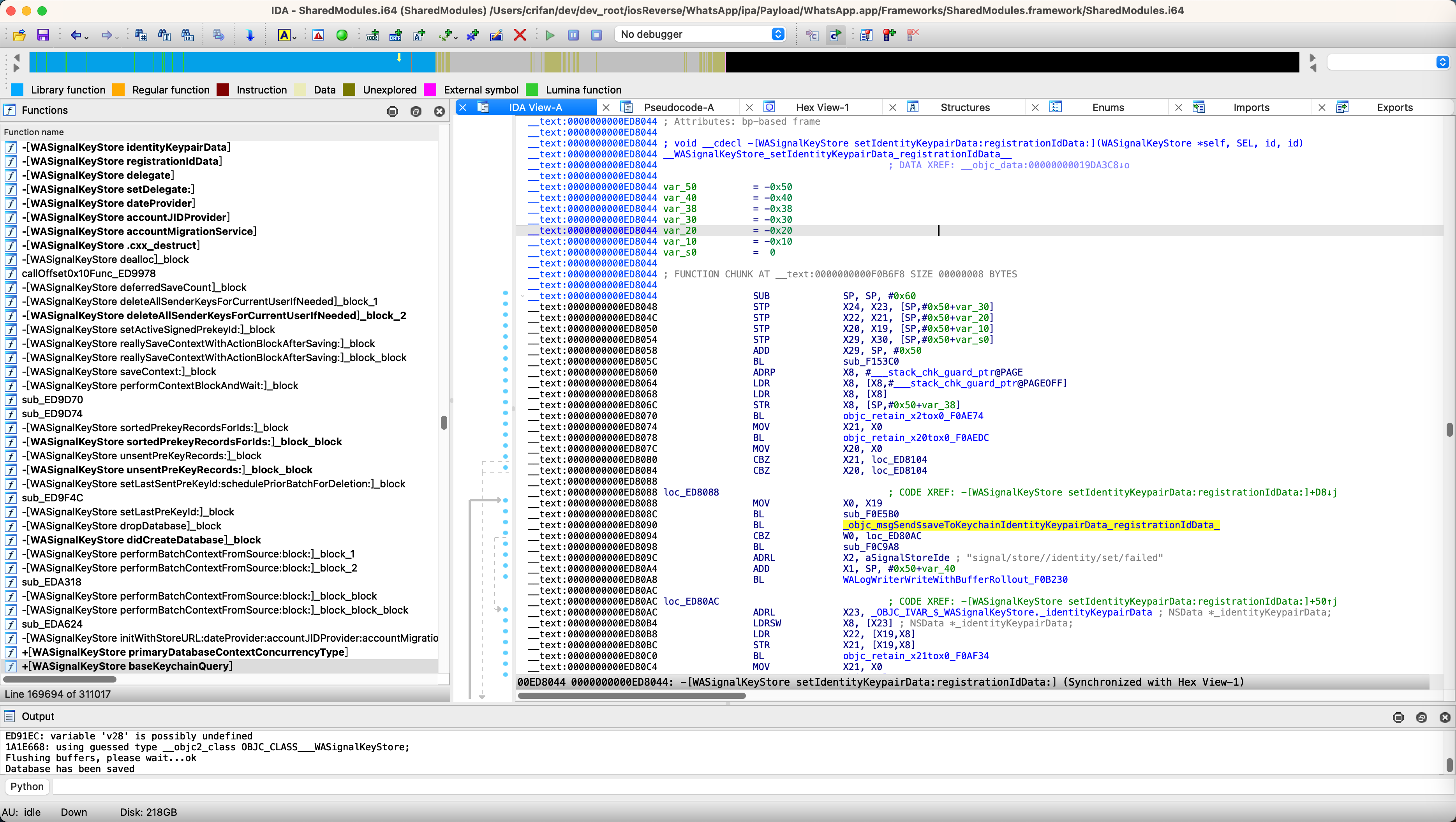Click the delete breakpoint traffic-light icon
Image resolution: width=1456 pixels, height=822 pixels.
913,35
